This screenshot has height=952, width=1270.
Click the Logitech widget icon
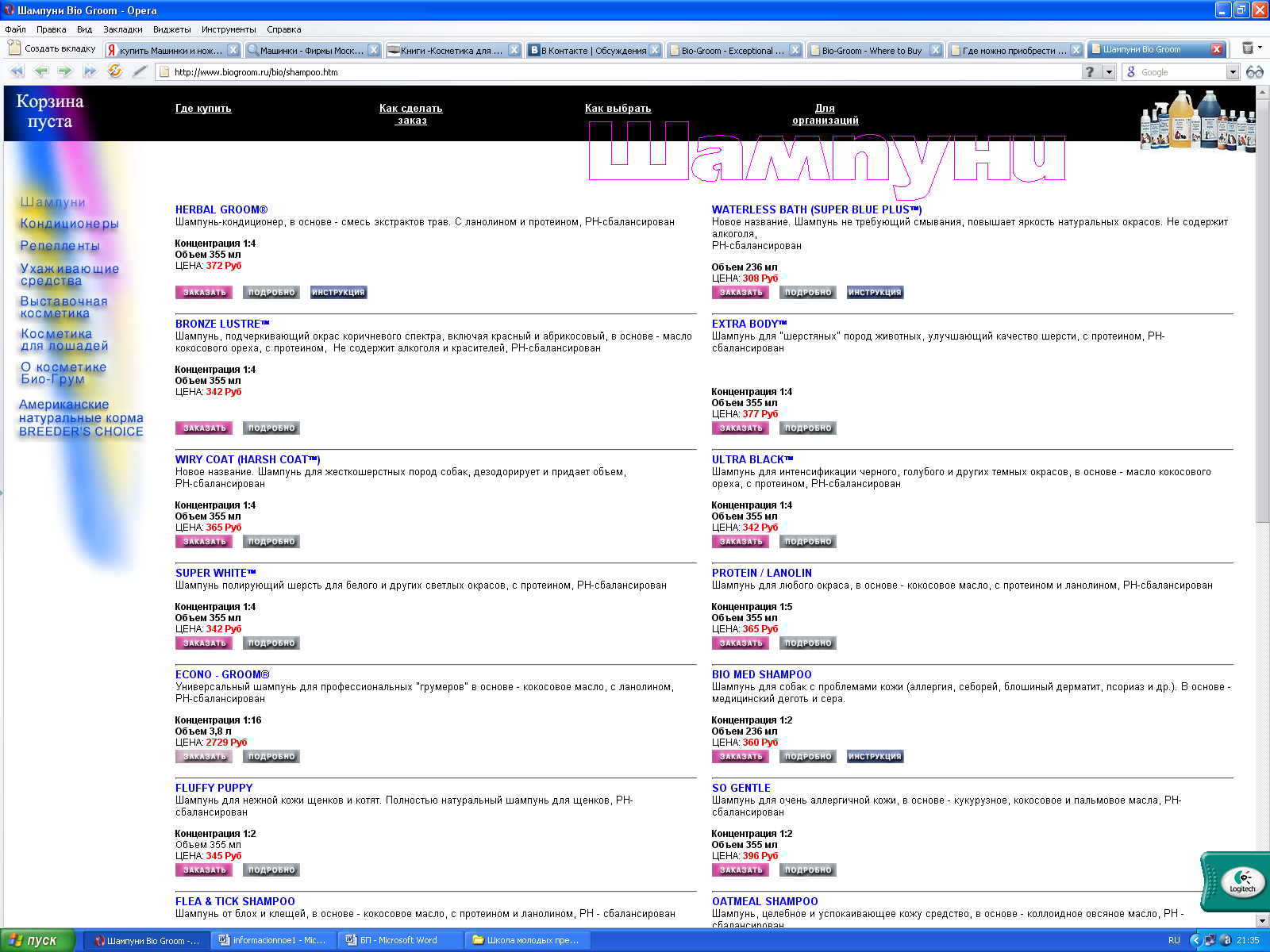click(x=1242, y=881)
